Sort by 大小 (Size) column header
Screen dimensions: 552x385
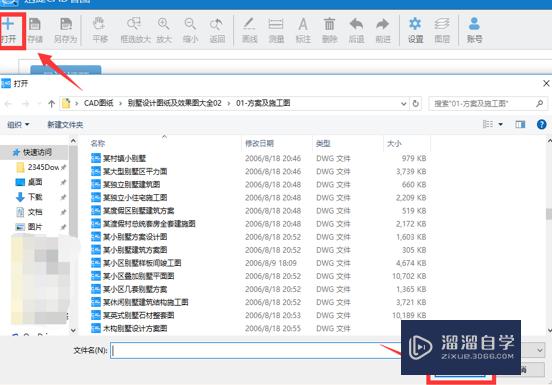pyautogui.click(x=394, y=144)
